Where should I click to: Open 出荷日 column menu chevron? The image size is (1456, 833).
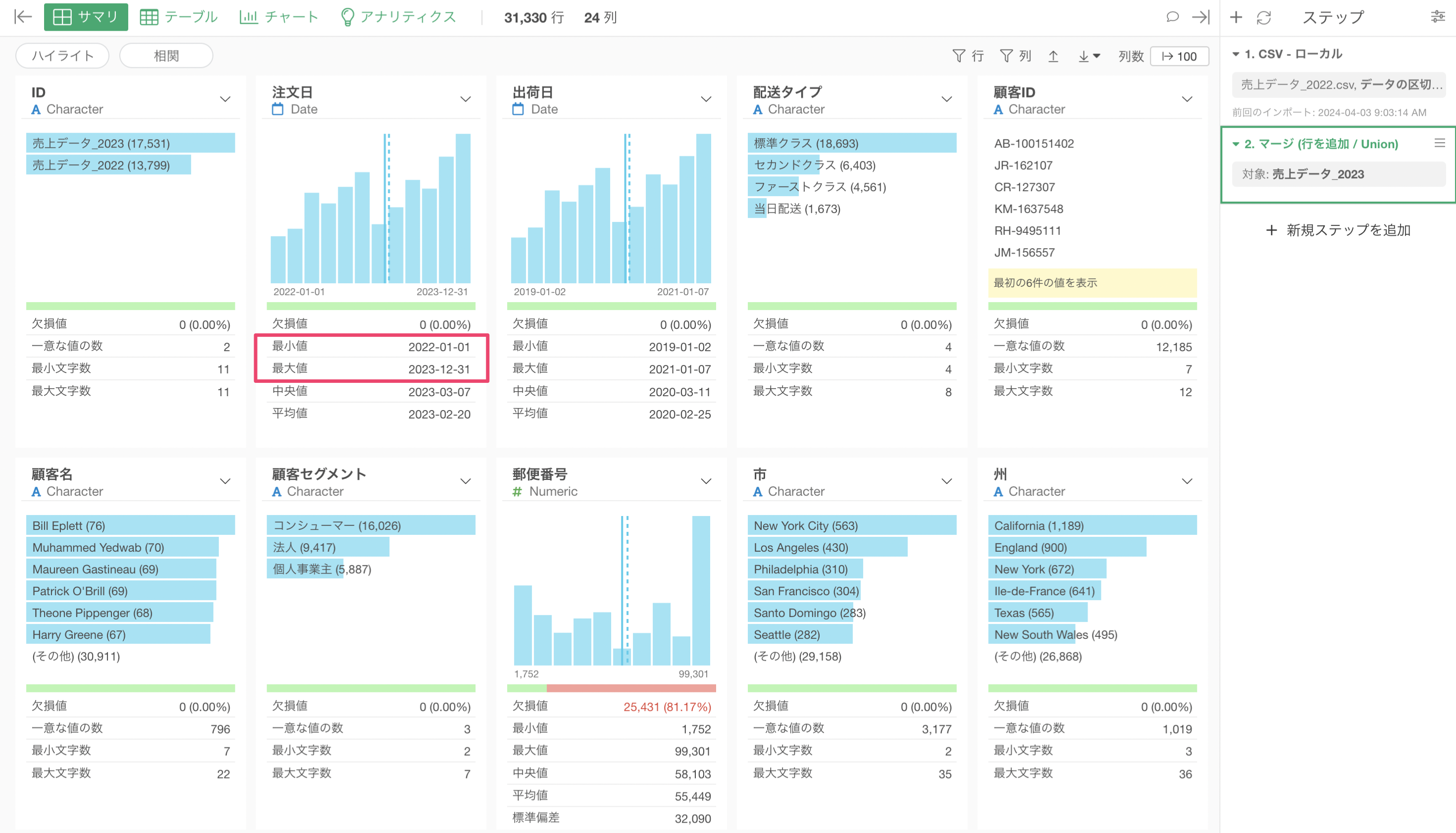coord(706,100)
